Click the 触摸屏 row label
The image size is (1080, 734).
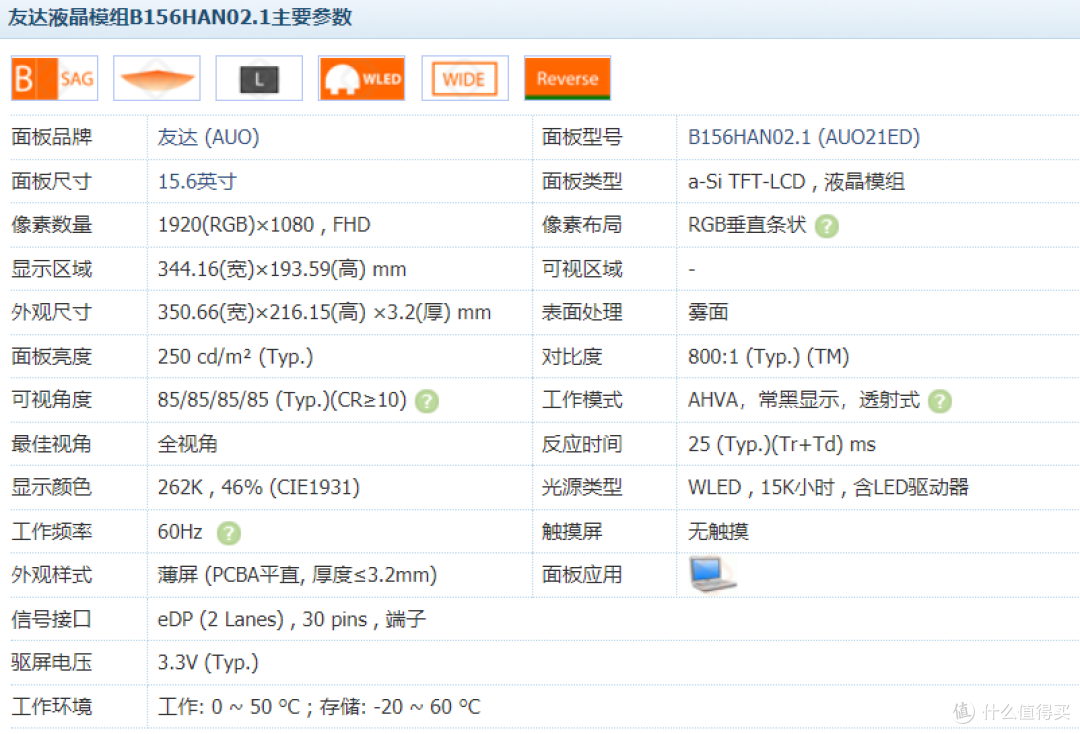572,532
